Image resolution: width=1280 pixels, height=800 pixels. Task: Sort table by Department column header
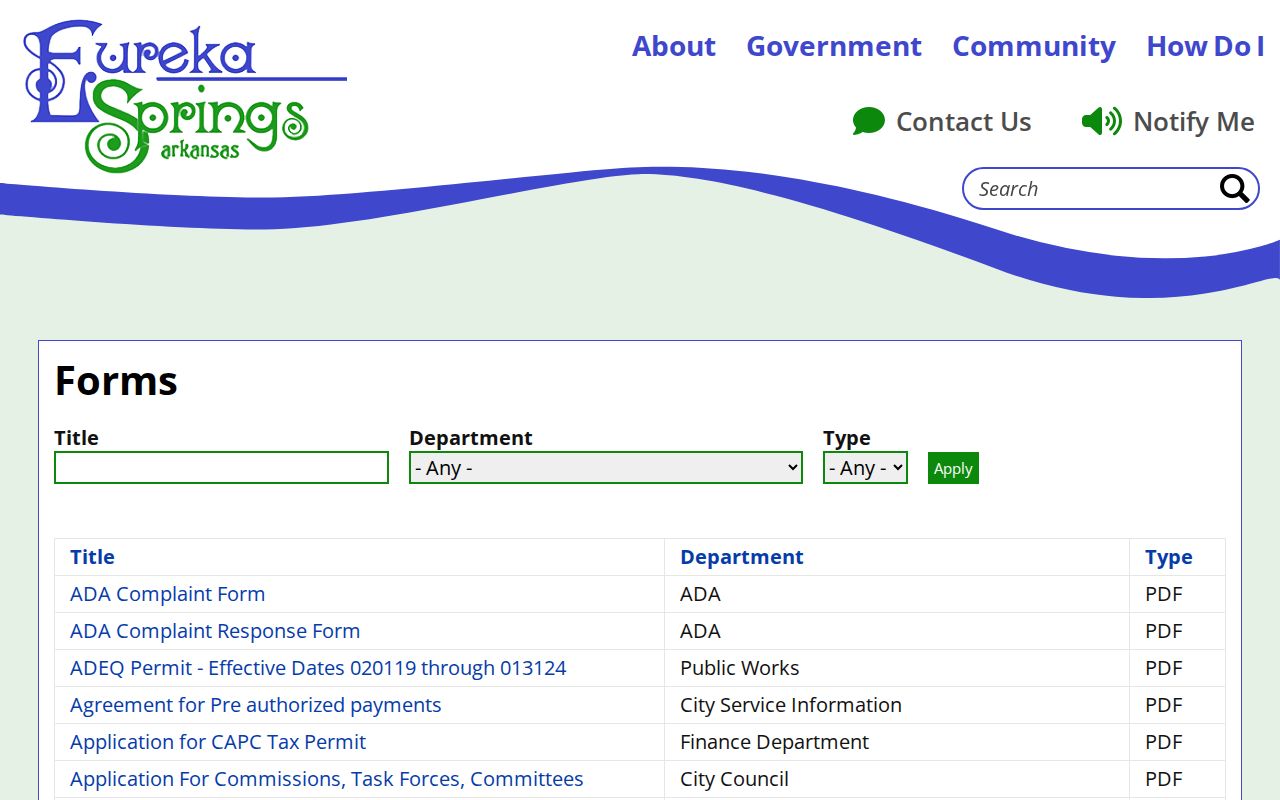click(742, 557)
